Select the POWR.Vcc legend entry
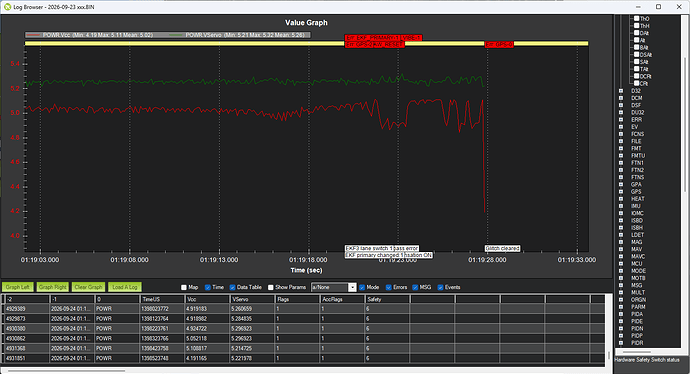The height and width of the screenshot is (374, 690). (x=89, y=35)
